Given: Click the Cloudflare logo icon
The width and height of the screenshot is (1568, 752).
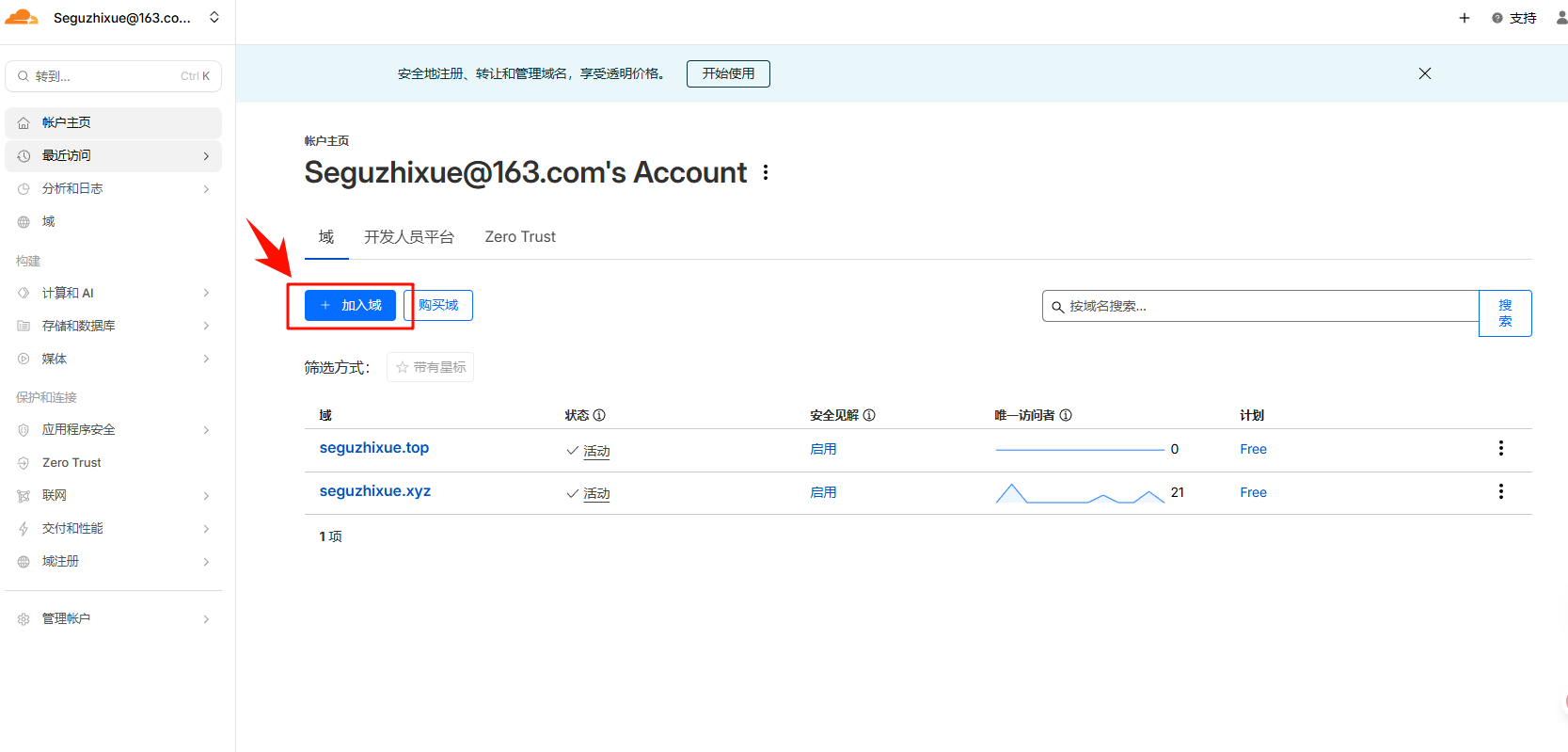Looking at the screenshot, I should (22, 18).
